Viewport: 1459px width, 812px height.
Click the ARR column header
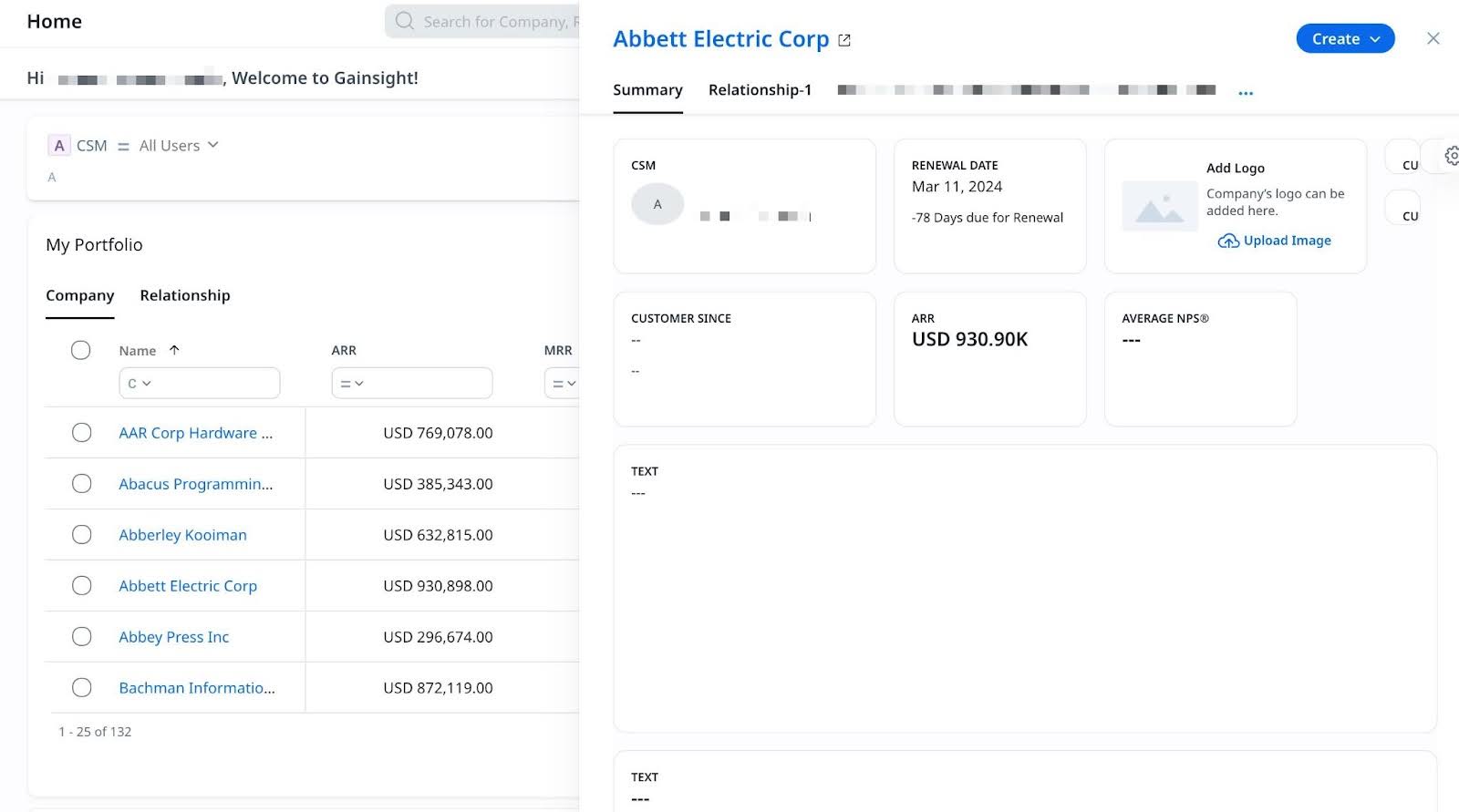pyautogui.click(x=344, y=350)
